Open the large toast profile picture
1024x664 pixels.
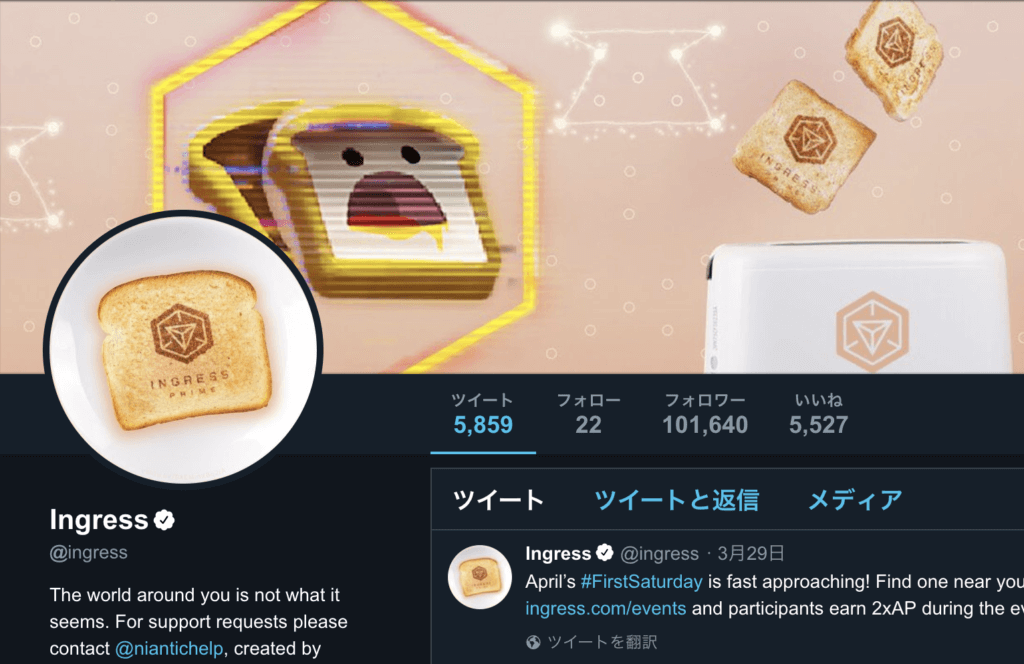[x=183, y=349]
